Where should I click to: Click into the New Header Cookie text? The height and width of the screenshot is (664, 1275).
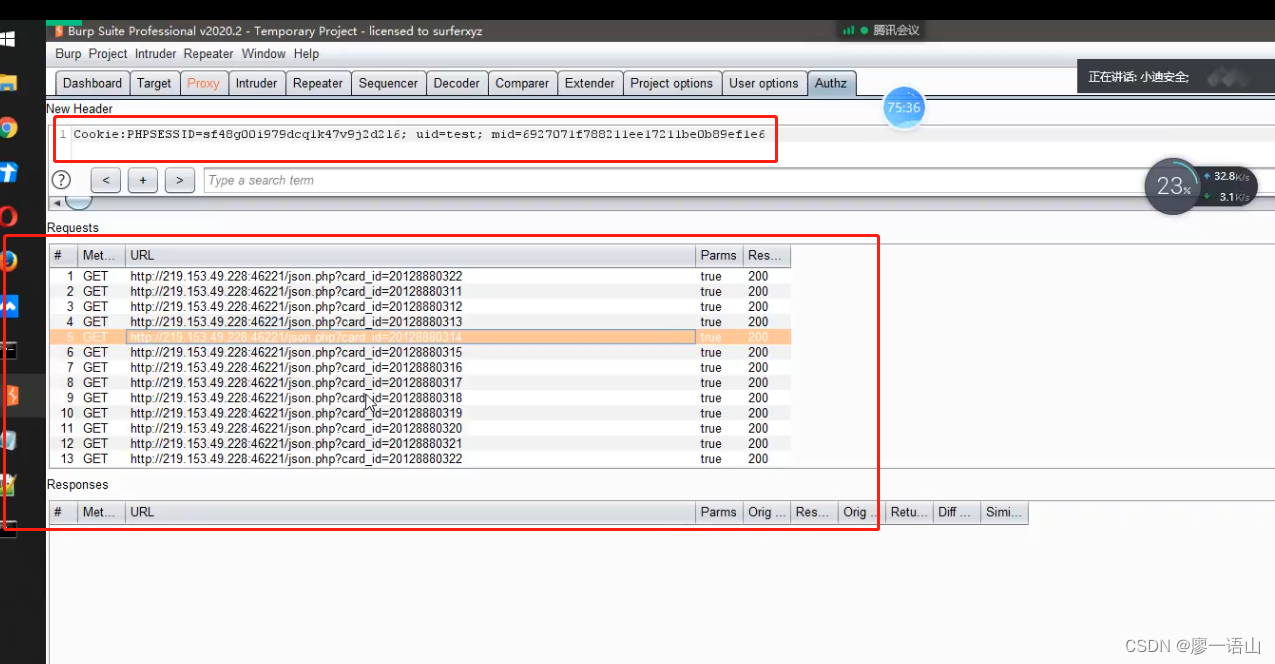(x=420, y=133)
